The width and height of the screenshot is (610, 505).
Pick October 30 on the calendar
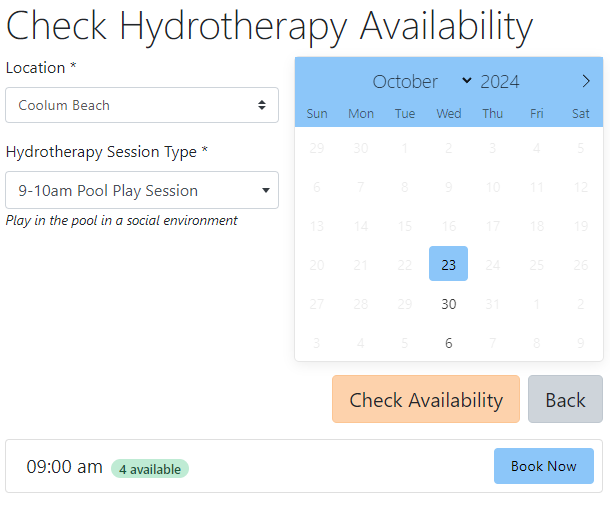pos(448,304)
